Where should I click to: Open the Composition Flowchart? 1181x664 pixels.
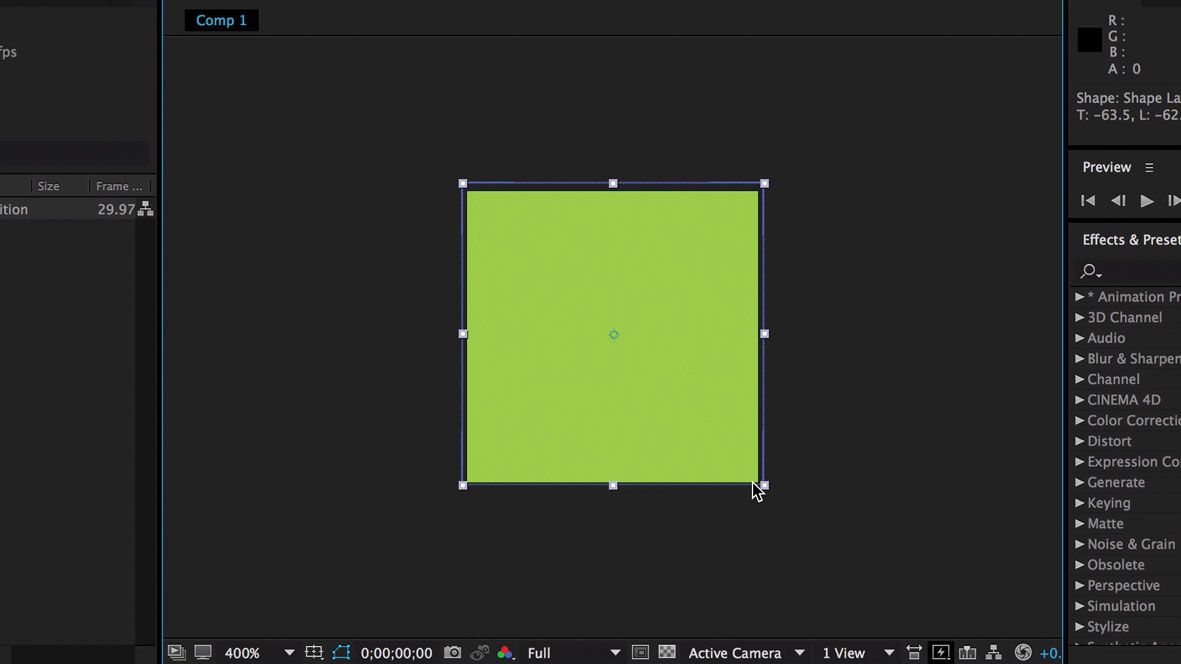993,651
